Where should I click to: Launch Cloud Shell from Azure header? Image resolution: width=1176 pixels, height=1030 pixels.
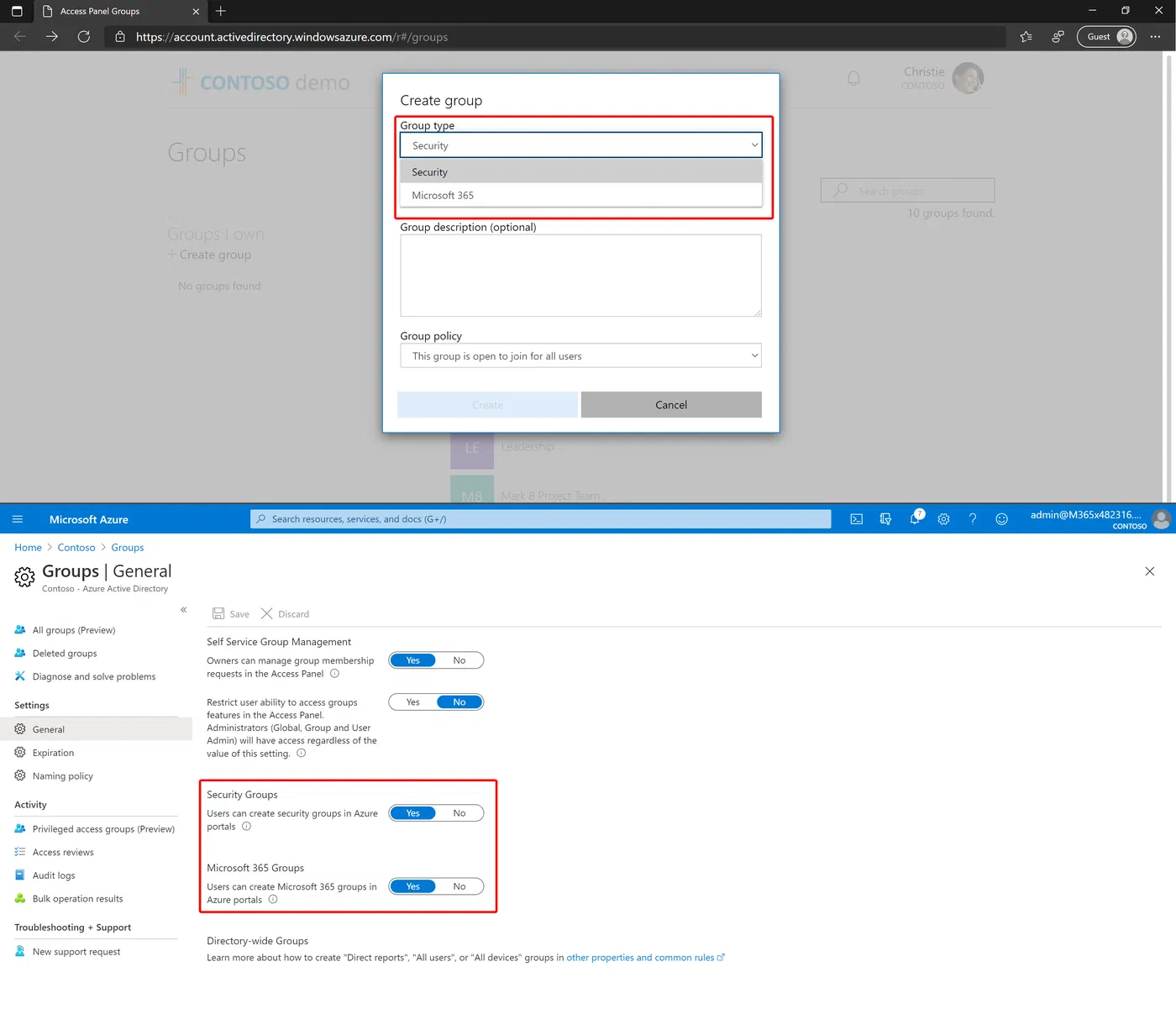tap(856, 519)
